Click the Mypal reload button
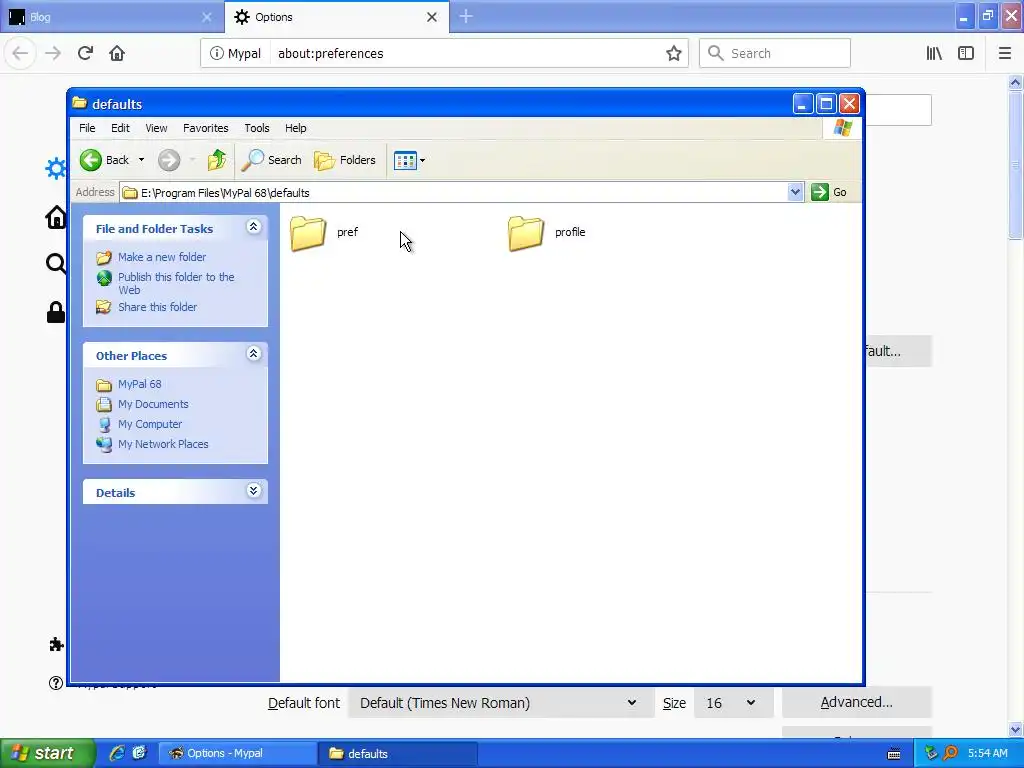 pyautogui.click(x=86, y=53)
